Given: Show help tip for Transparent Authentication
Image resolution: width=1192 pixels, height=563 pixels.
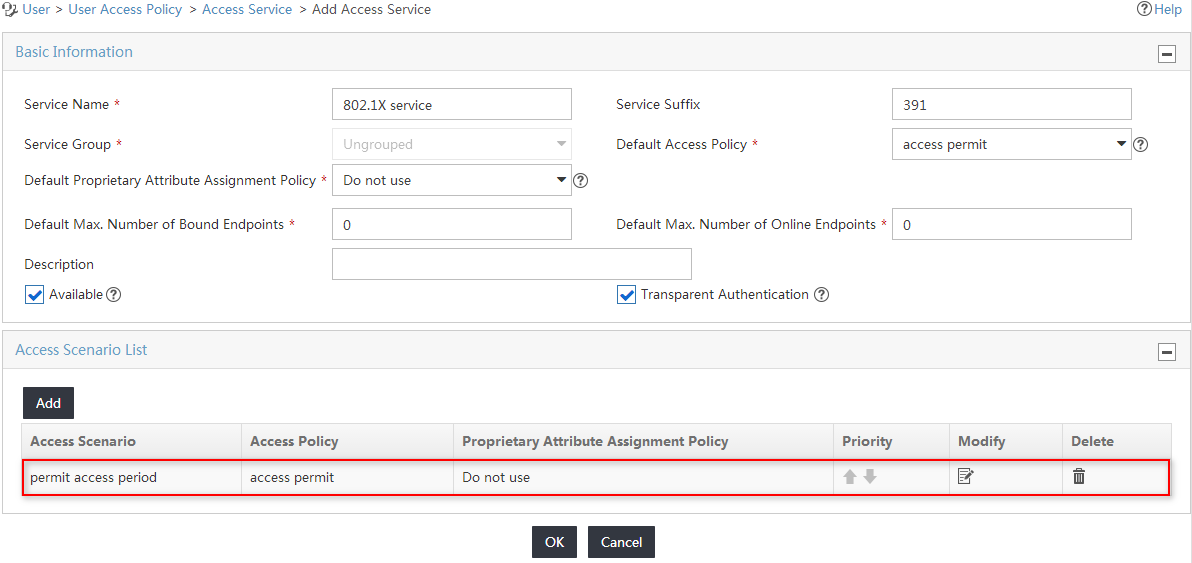Looking at the screenshot, I should [821, 295].
